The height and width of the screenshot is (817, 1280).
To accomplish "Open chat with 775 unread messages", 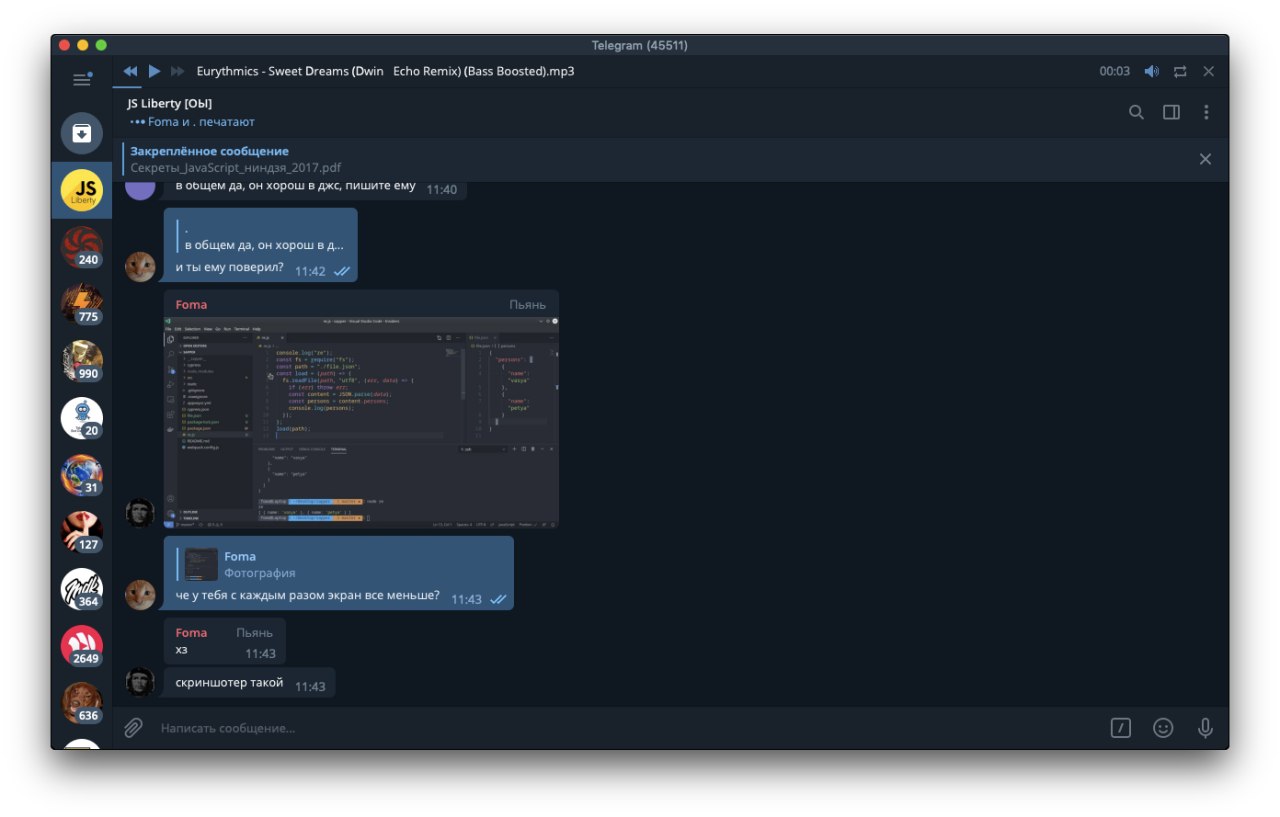I will tap(82, 304).
